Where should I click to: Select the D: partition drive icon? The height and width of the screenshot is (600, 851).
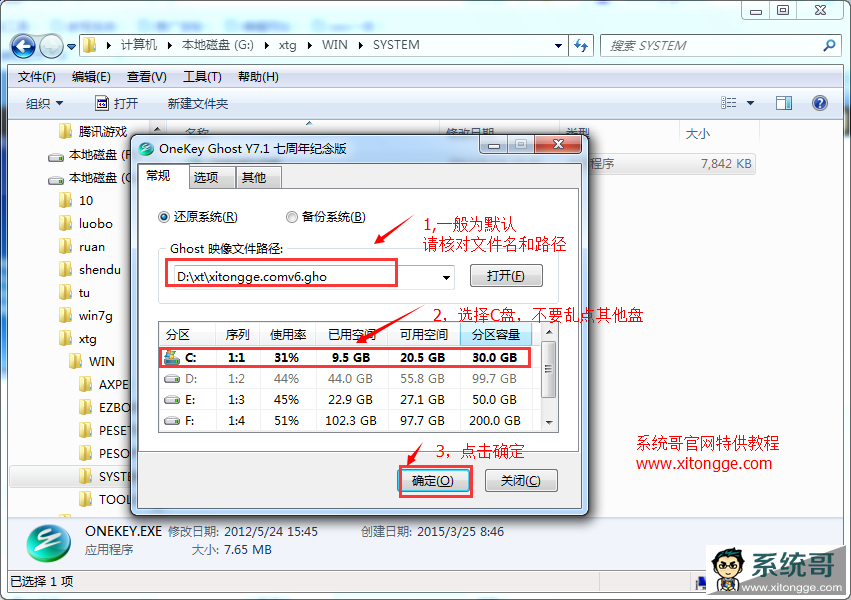click(x=172, y=379)
